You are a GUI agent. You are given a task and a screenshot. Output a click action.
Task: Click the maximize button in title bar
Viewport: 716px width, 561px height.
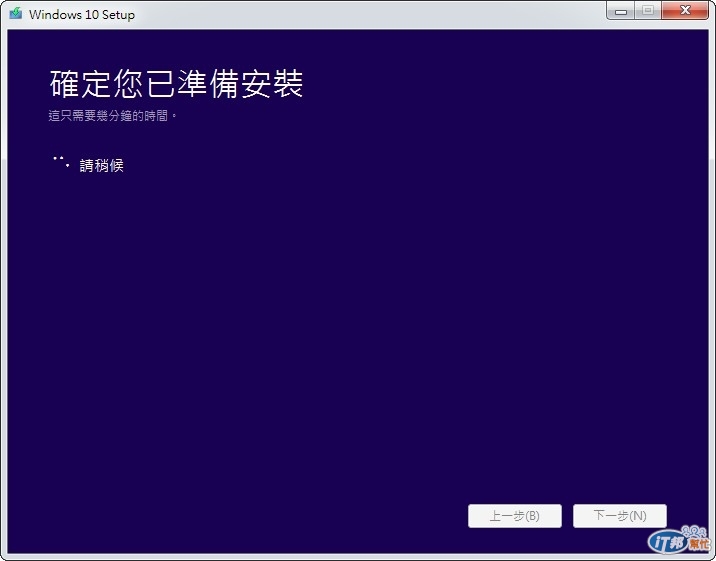(x=648, y=11)
